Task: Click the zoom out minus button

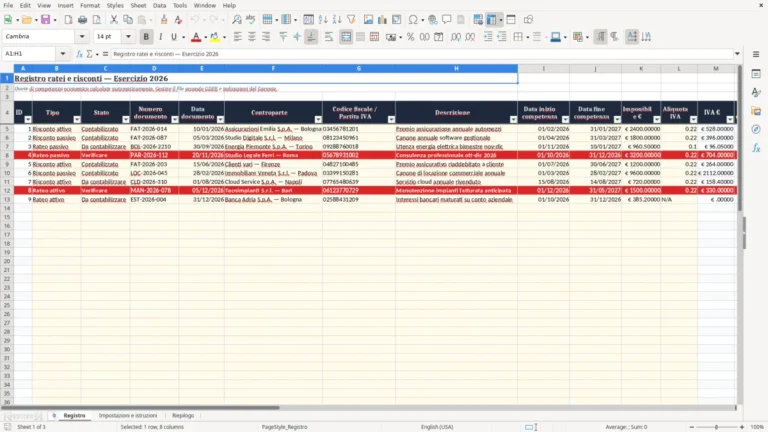Action: point(692,427)
